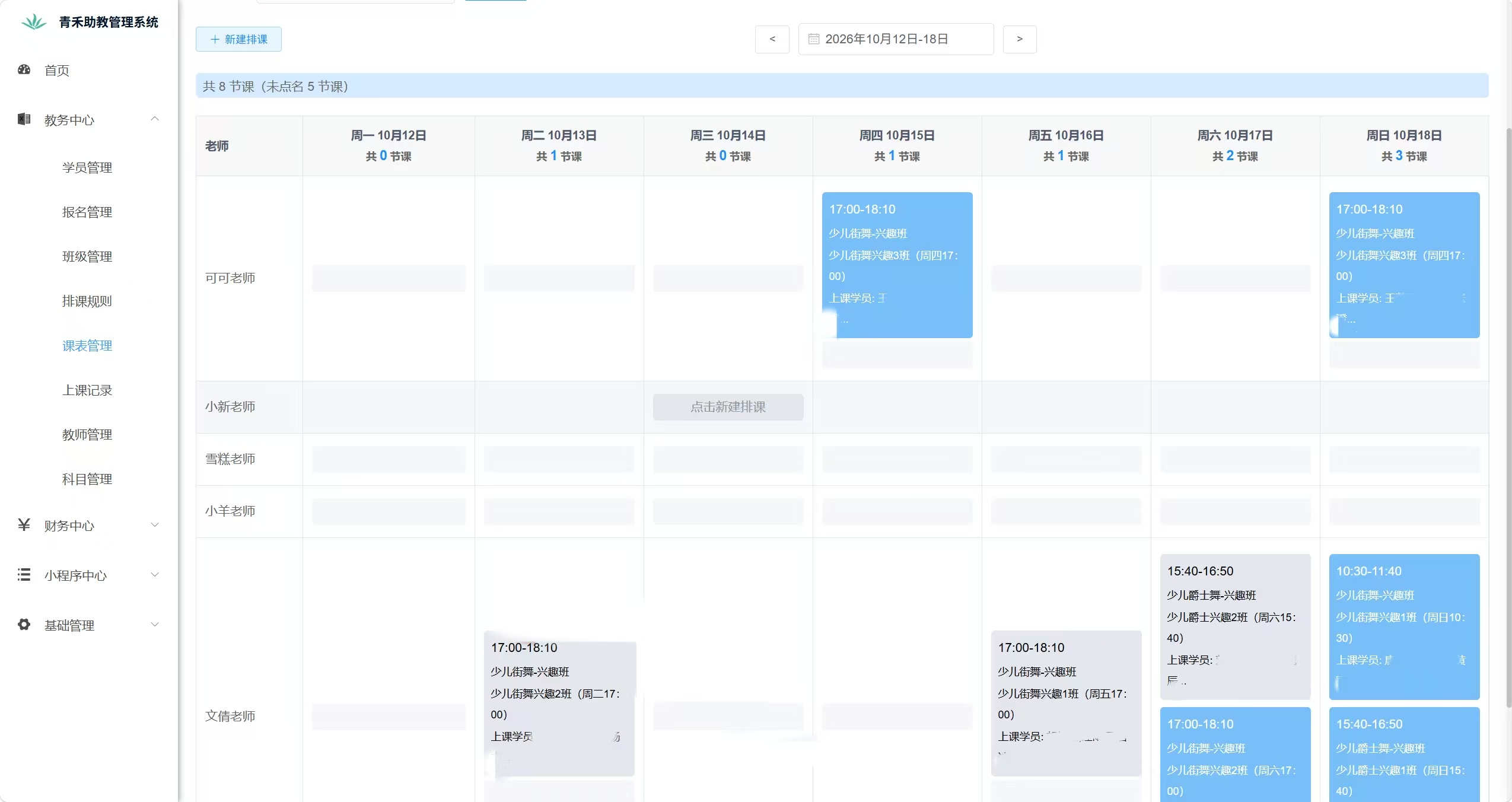Viewport: 1512px width, 802px height.
Task: Click the 周一 10月12日 column header
Action: (389, 146)
